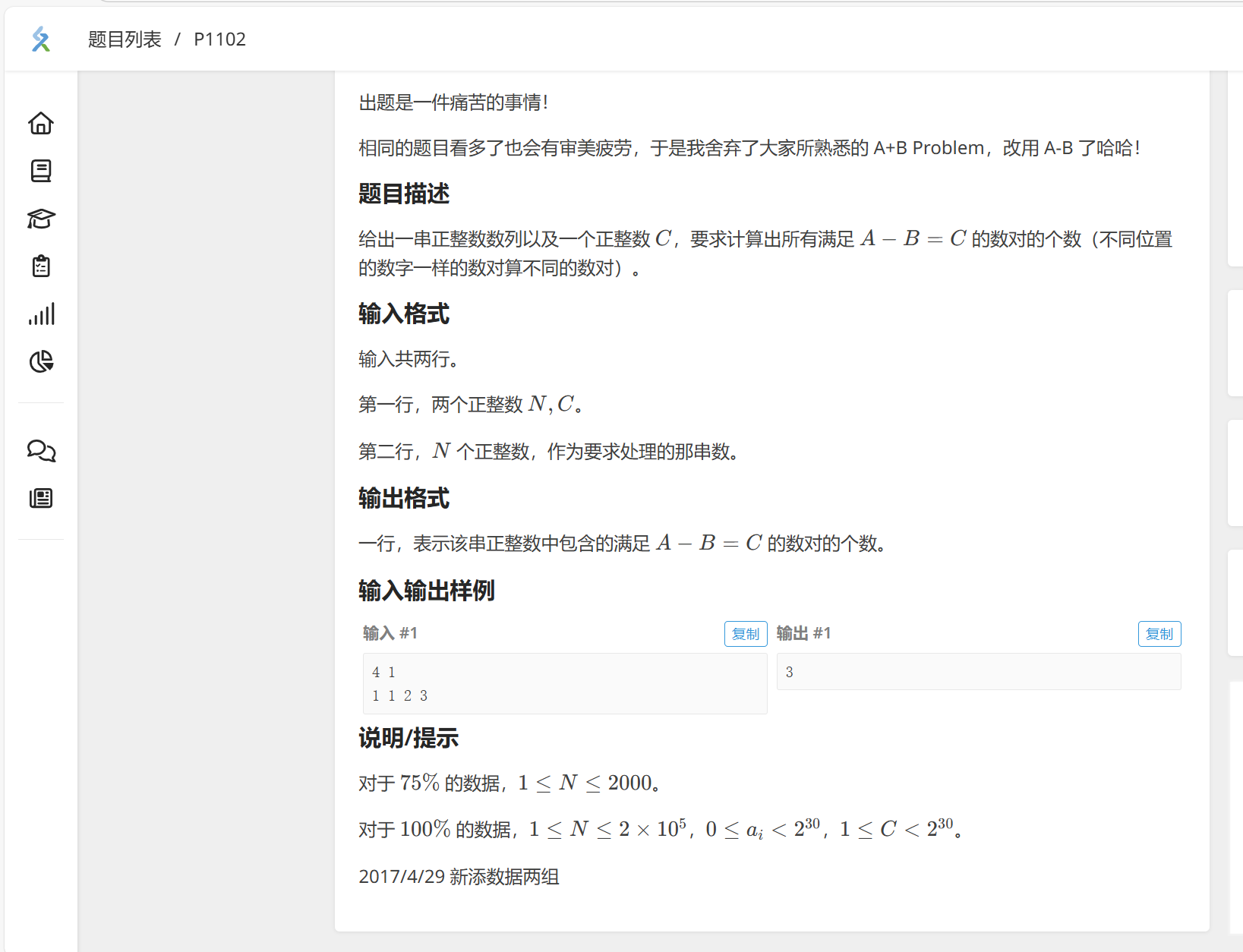This screenshot has height=952, width=1243.
Task: Click the 输出 #1 sample label
Action: (803, 632)
